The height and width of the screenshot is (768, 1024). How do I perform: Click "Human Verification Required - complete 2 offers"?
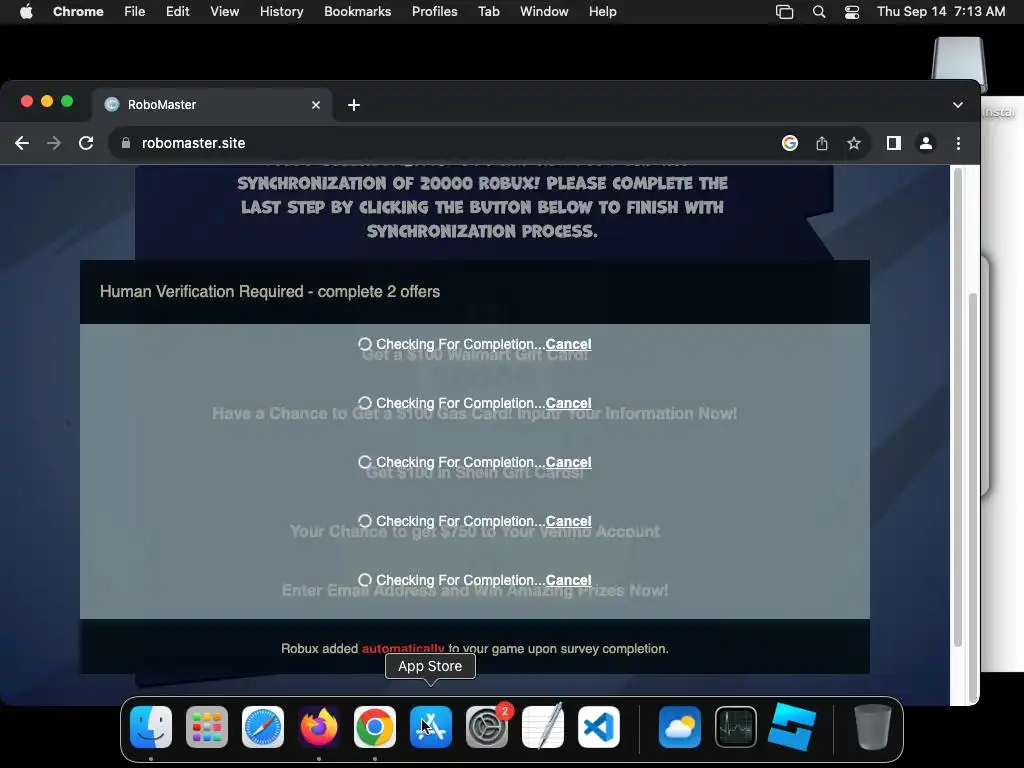(x=270, y=291)
